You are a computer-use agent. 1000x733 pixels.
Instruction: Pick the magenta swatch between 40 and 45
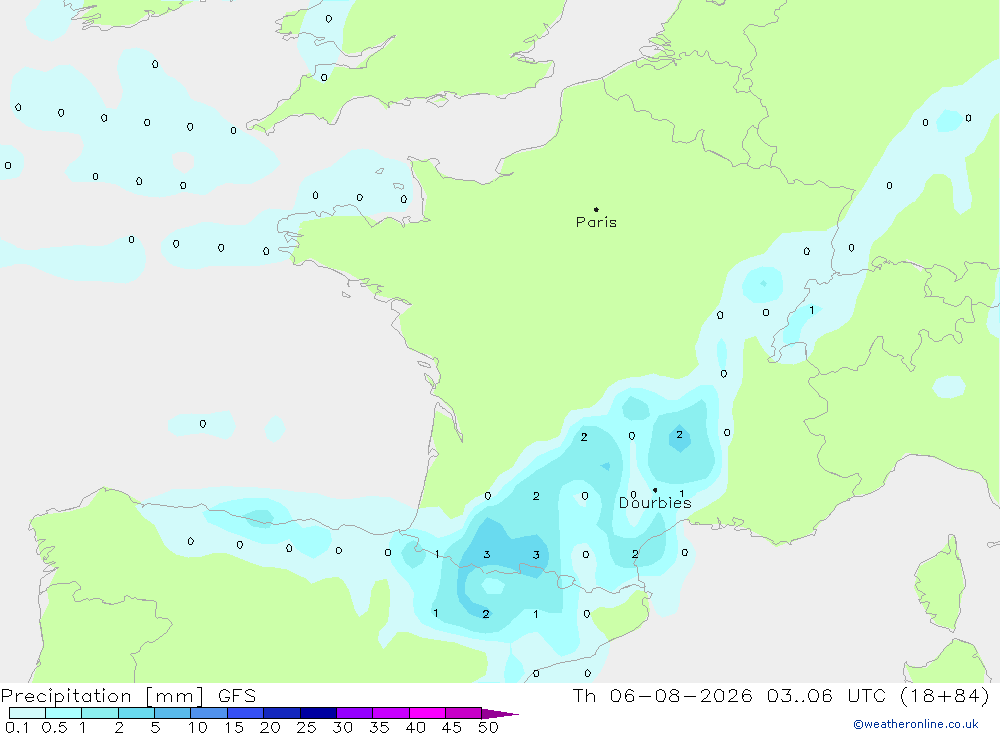tap(427, 713)
